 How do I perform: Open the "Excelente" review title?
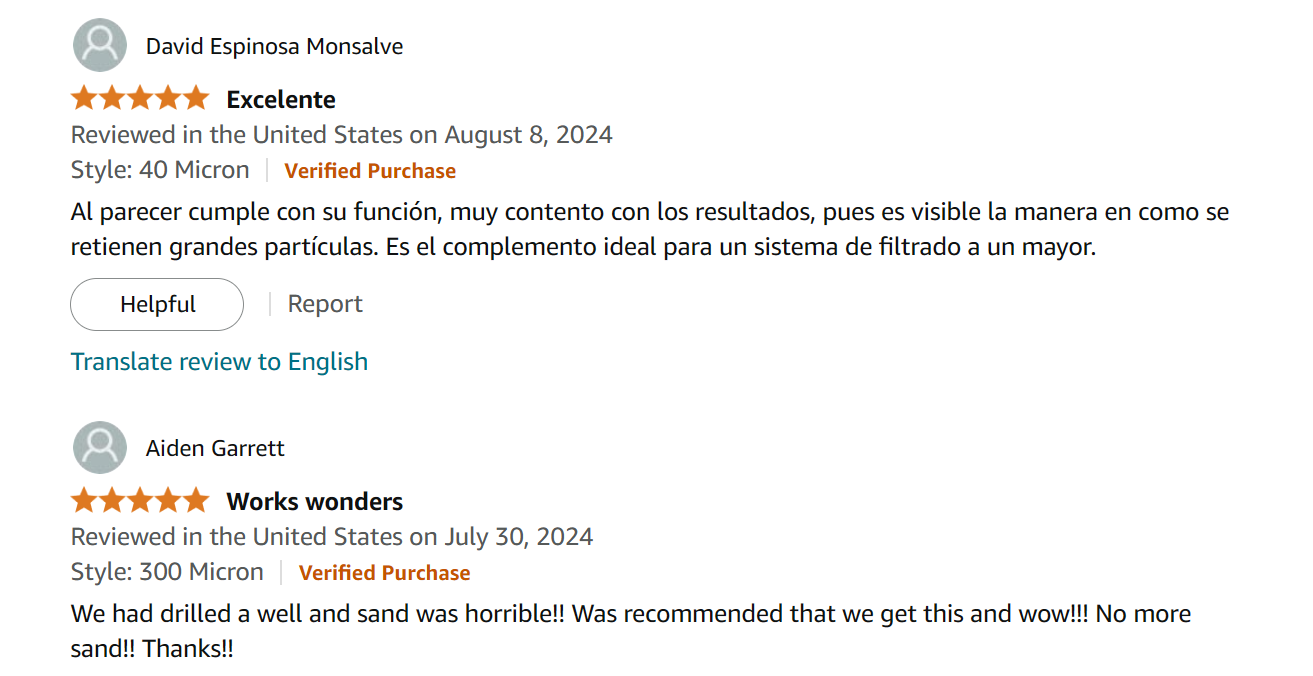[x=281, y=99]
